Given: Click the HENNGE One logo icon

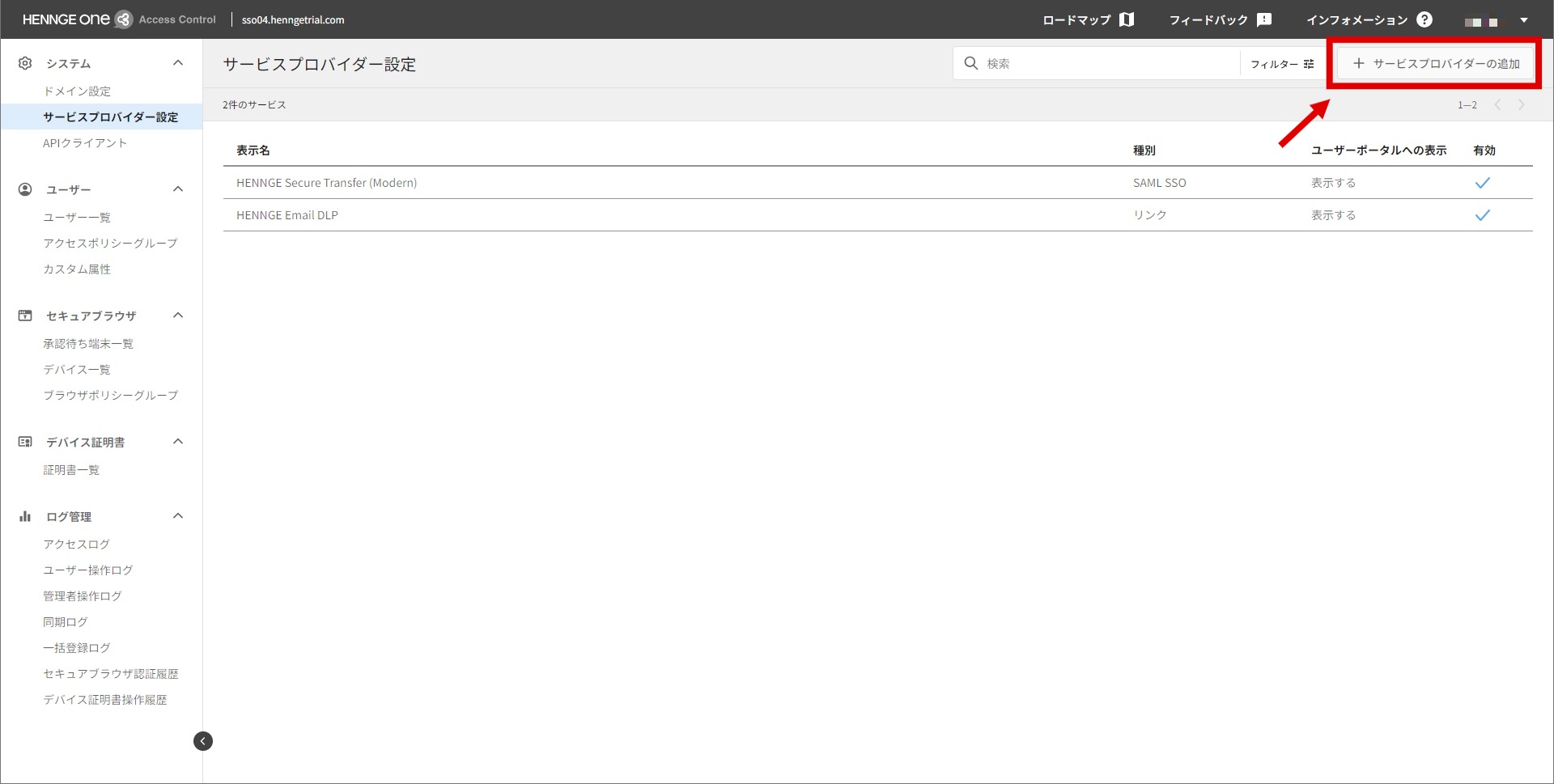Looking at the screenshot, I should 123,19.
